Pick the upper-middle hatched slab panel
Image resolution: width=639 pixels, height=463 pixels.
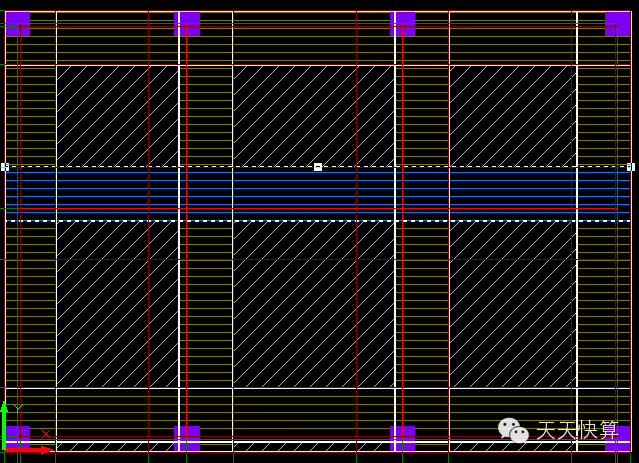point(314,116)
